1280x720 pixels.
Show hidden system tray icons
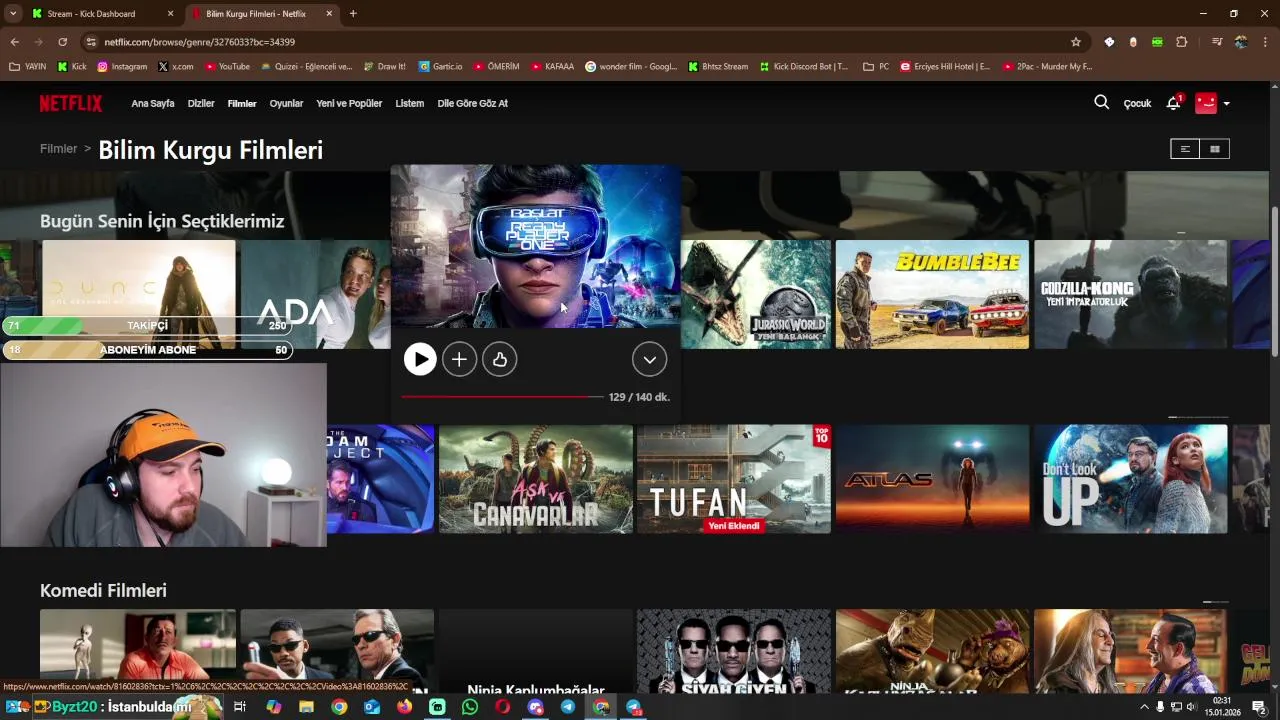pos(1144,707)
